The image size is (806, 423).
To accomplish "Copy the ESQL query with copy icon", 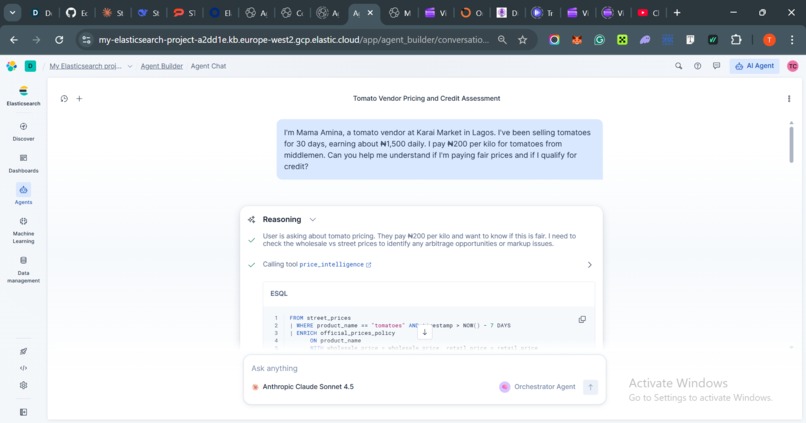I will 582,319.
